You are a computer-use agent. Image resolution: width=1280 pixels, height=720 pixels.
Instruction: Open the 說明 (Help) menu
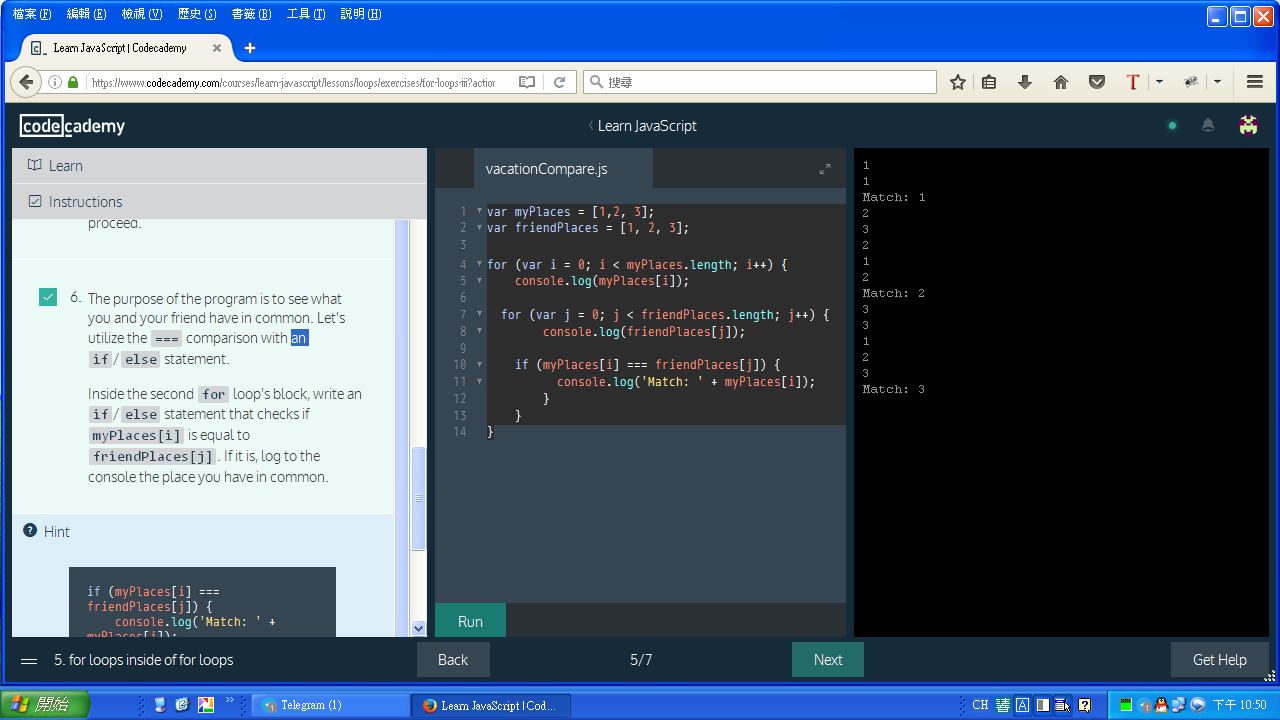coord(361,14)
